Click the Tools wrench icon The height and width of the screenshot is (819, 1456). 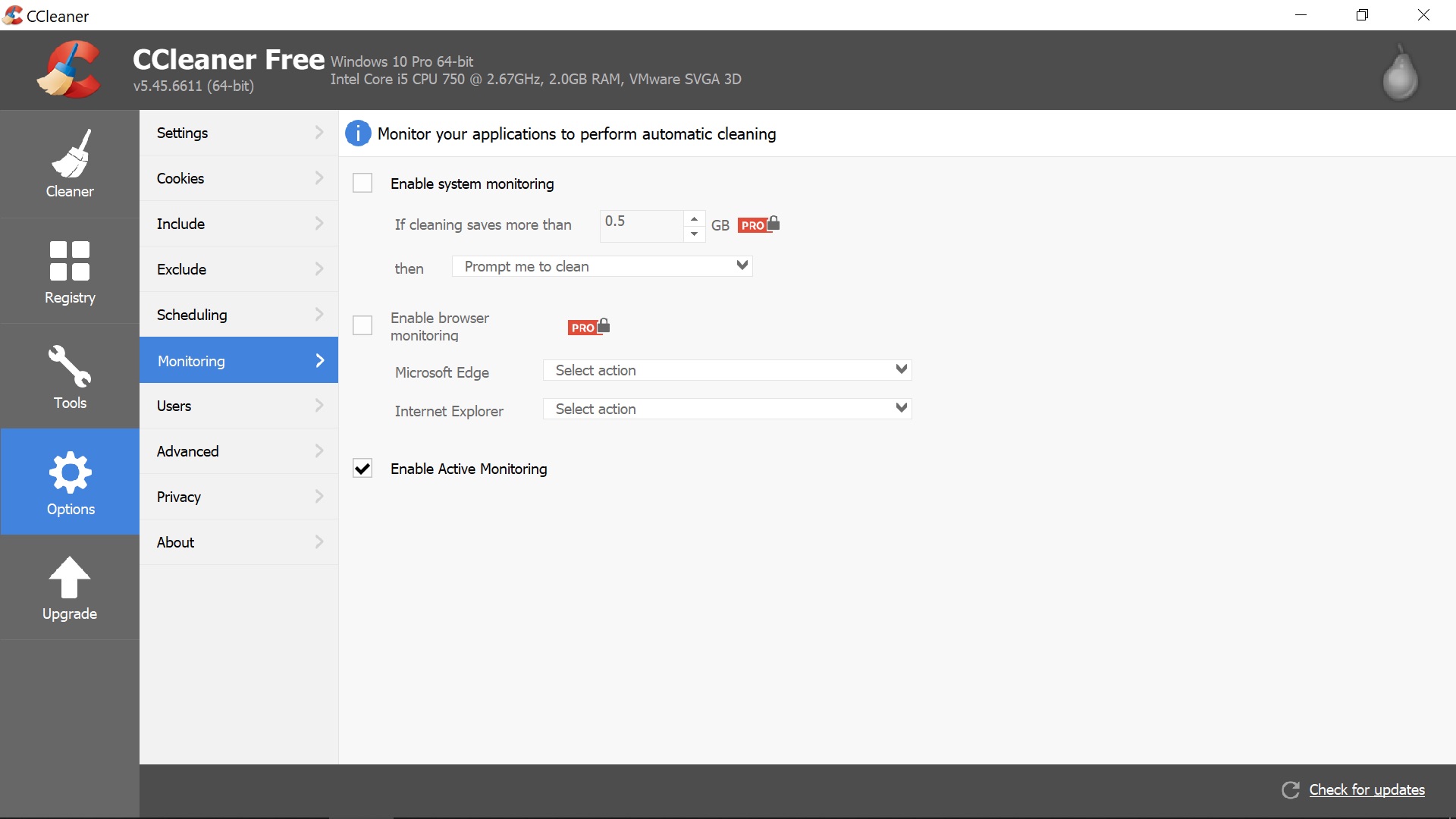(x=70, y=376)
